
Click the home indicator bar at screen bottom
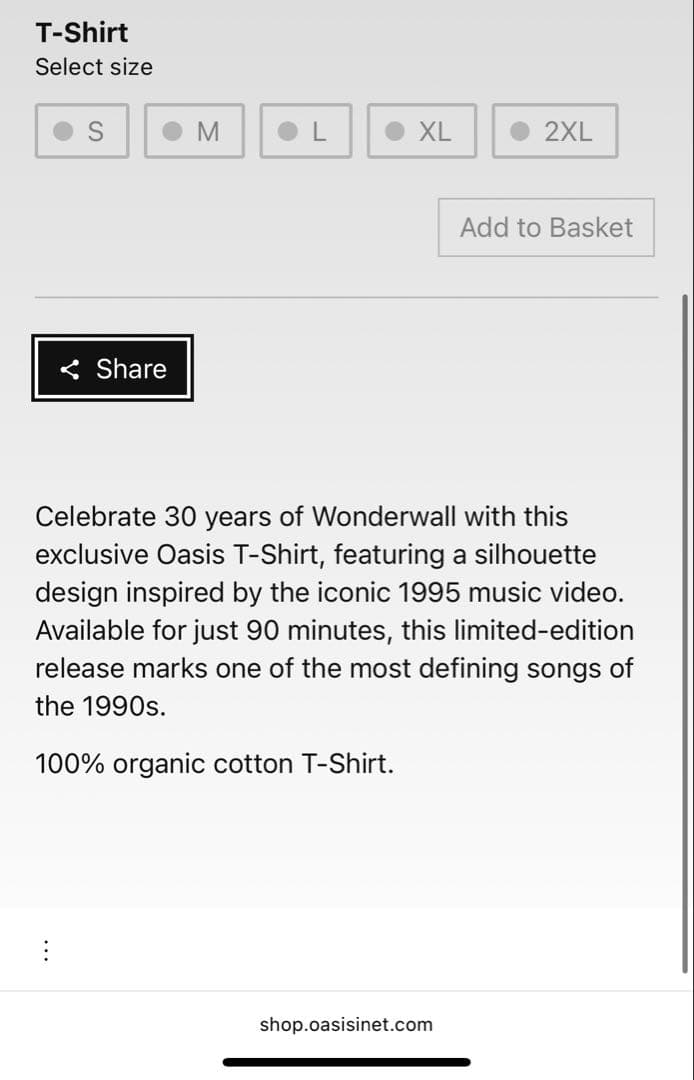(347, 1062)
